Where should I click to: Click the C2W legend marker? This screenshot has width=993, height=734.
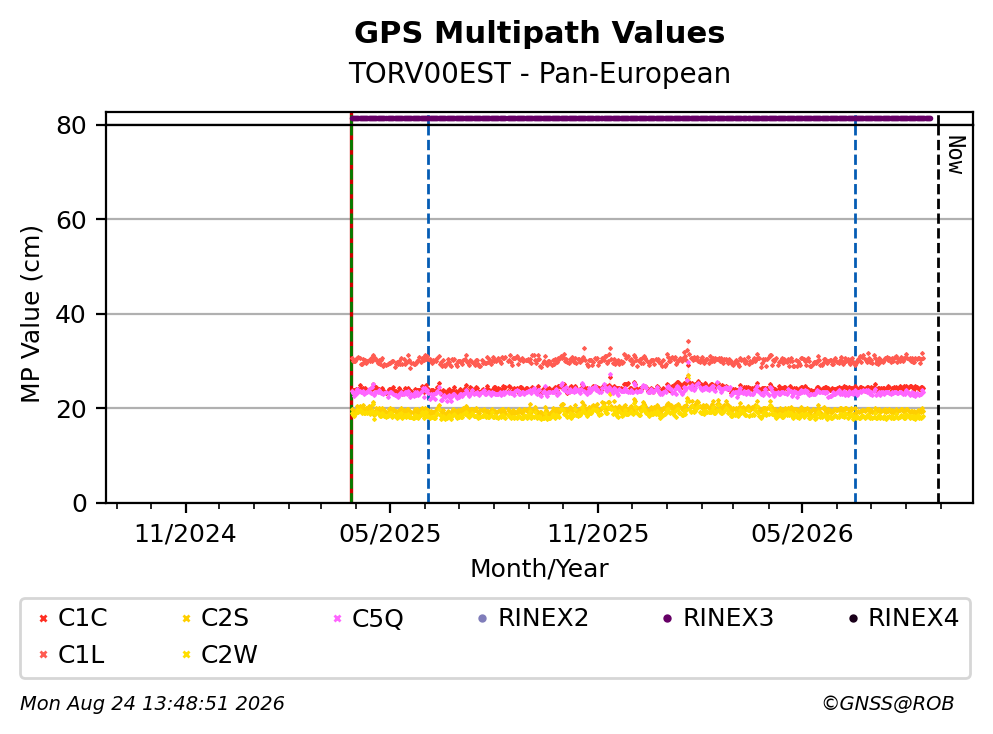pos(186,655)
